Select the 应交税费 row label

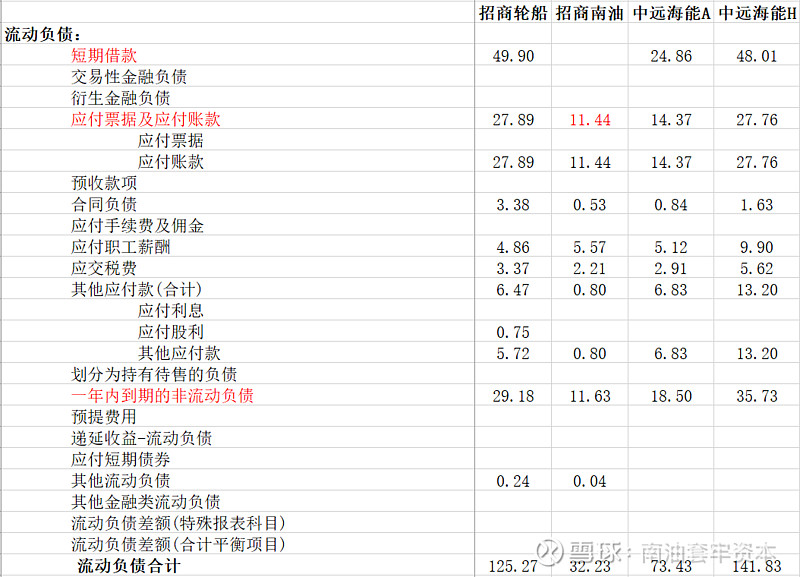[104, 268]
